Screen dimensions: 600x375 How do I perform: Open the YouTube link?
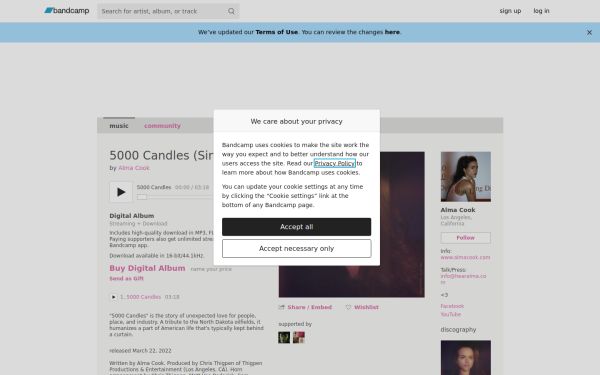(451, 315)
